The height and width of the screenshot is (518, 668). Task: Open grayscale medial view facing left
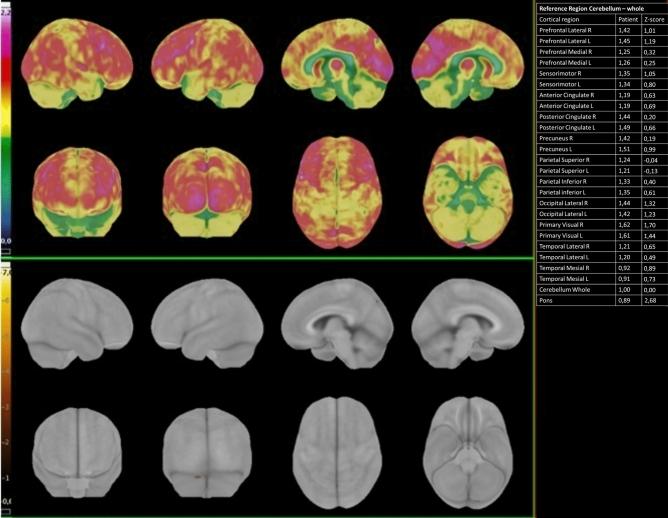pos(337,323)
